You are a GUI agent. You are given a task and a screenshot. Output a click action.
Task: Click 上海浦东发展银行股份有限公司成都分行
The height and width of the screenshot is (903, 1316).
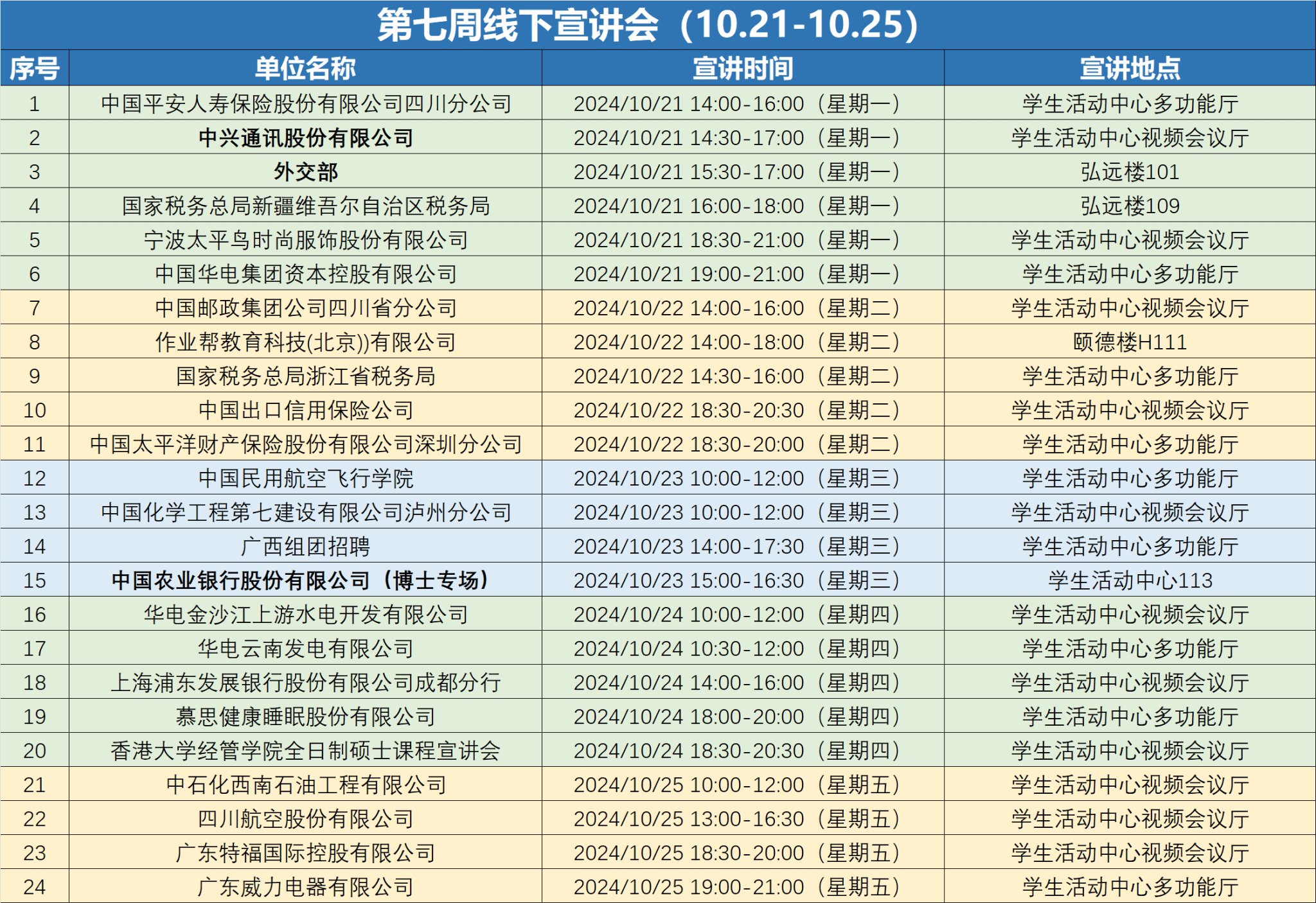[x=306, y=682]
